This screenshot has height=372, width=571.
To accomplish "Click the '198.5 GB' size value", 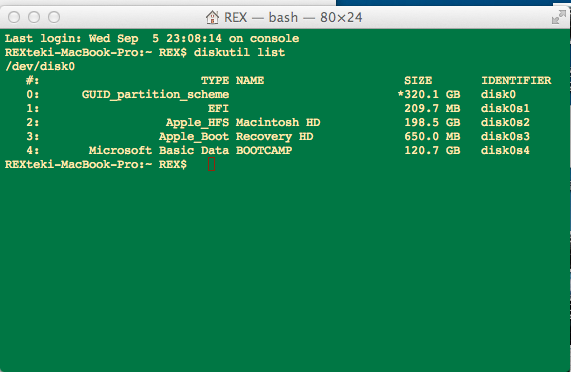I will [x=432, y=122].
